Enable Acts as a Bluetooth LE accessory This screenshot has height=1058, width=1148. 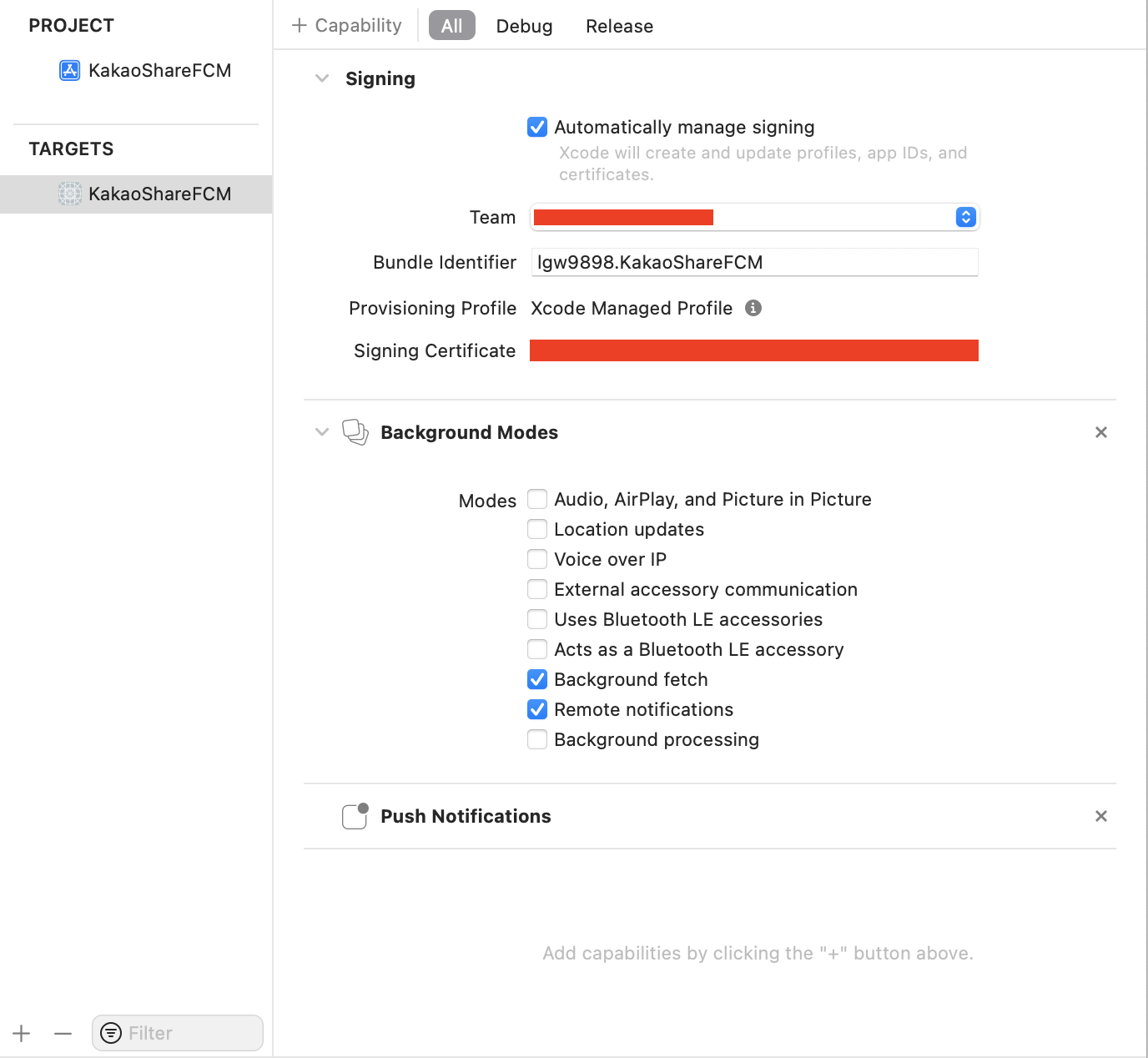[537, 649]
